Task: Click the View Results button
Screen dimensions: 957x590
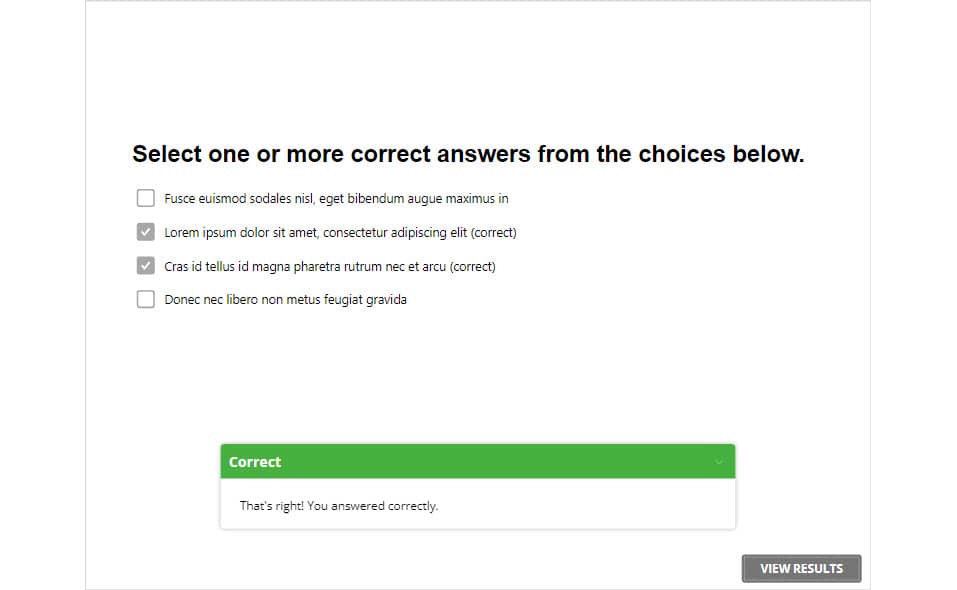Action: coord(801,568)
